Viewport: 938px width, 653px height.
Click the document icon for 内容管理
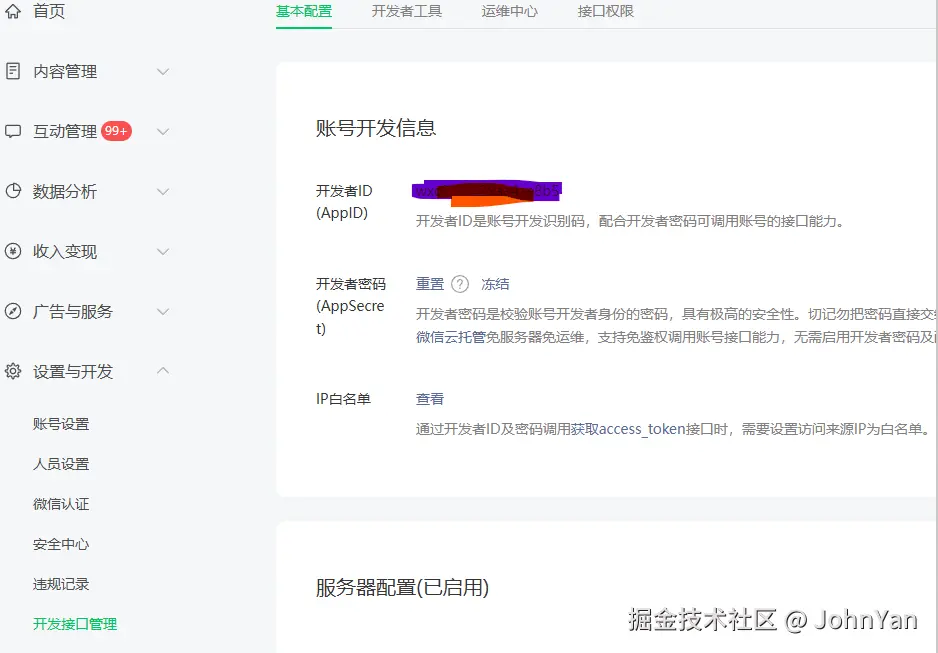(x=13, y=71)
